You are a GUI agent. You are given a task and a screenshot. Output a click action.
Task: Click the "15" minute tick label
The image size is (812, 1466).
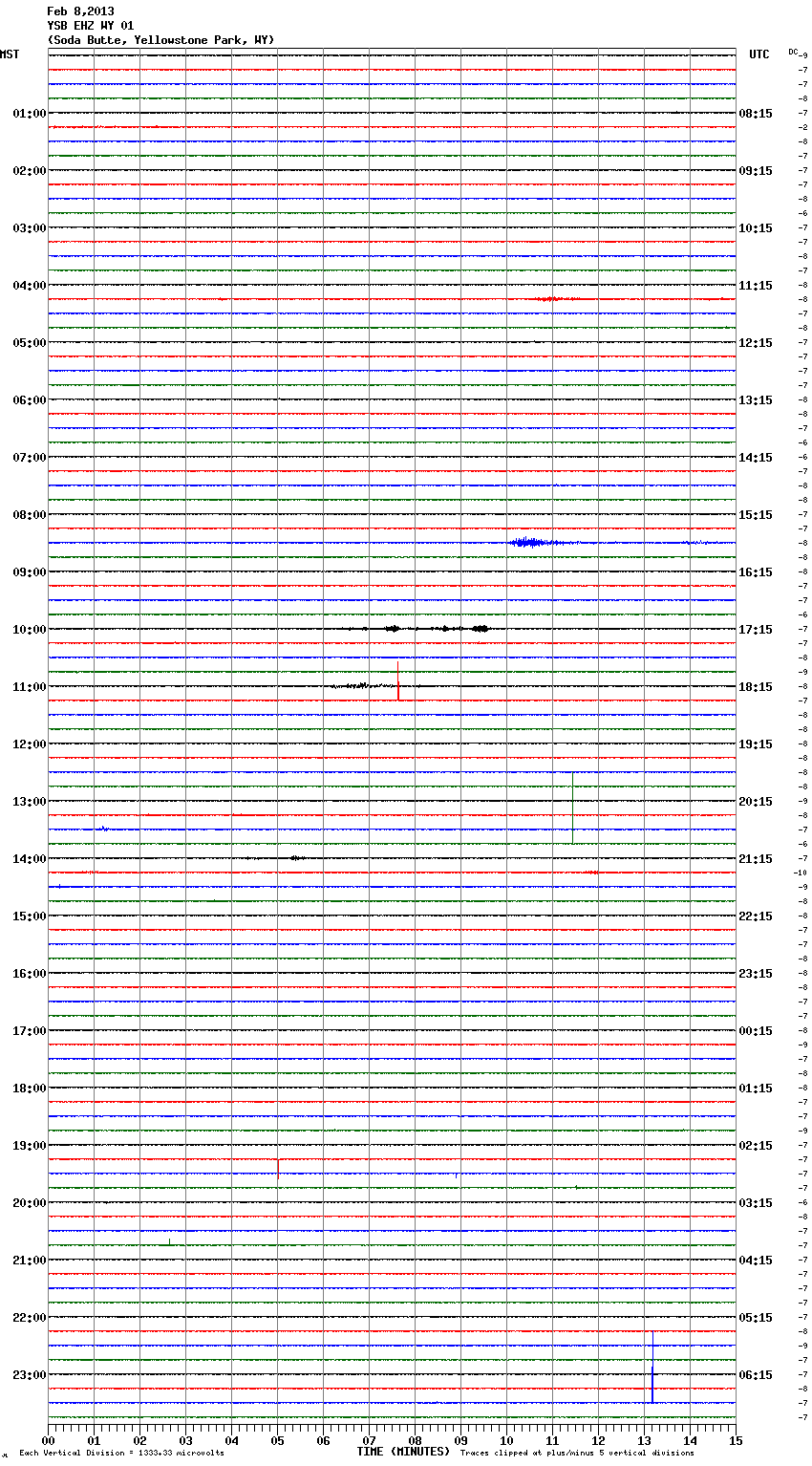(x=736, y=1440)
